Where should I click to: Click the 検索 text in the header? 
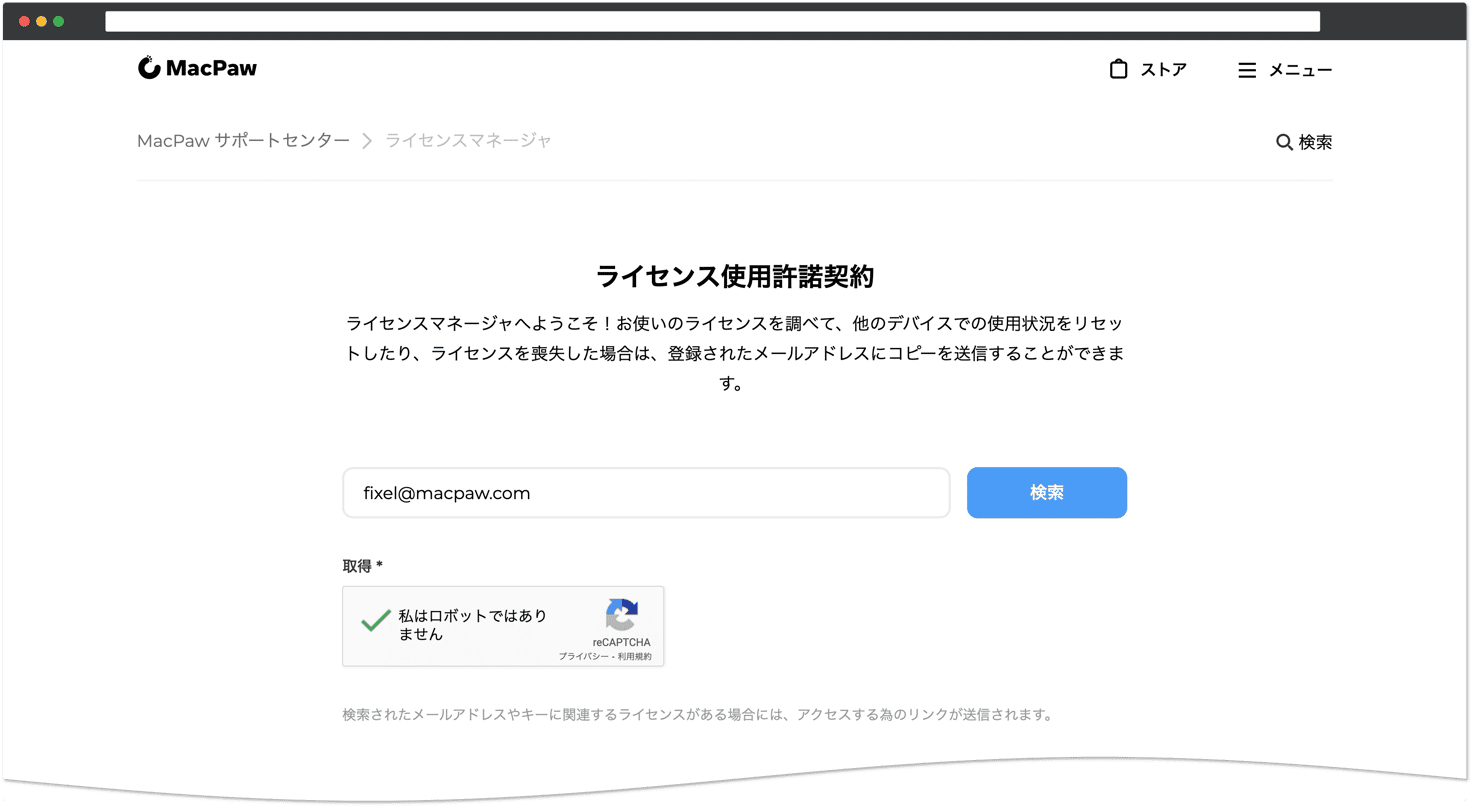[x=1315, y=142]
